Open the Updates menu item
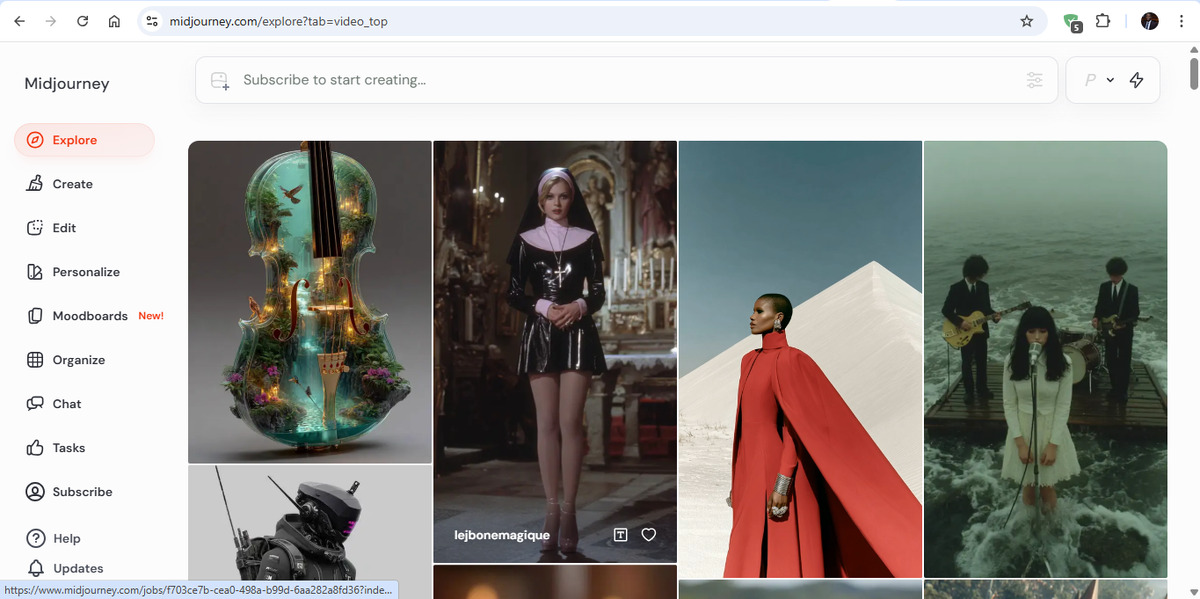 (x=77, y=568)
